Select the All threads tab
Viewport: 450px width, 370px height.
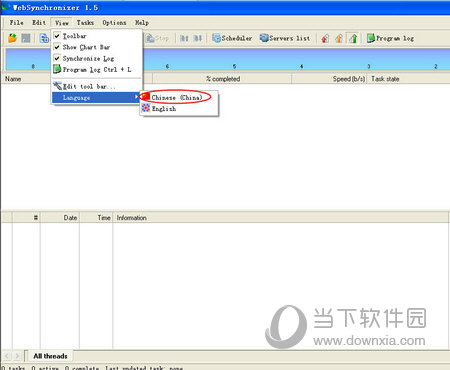pos(50,356)
